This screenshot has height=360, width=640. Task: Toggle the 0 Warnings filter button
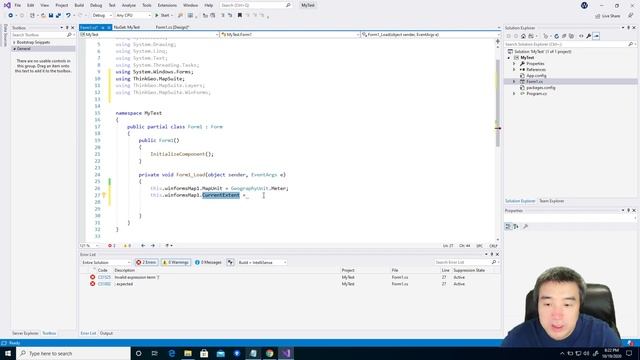coord(176,262)
